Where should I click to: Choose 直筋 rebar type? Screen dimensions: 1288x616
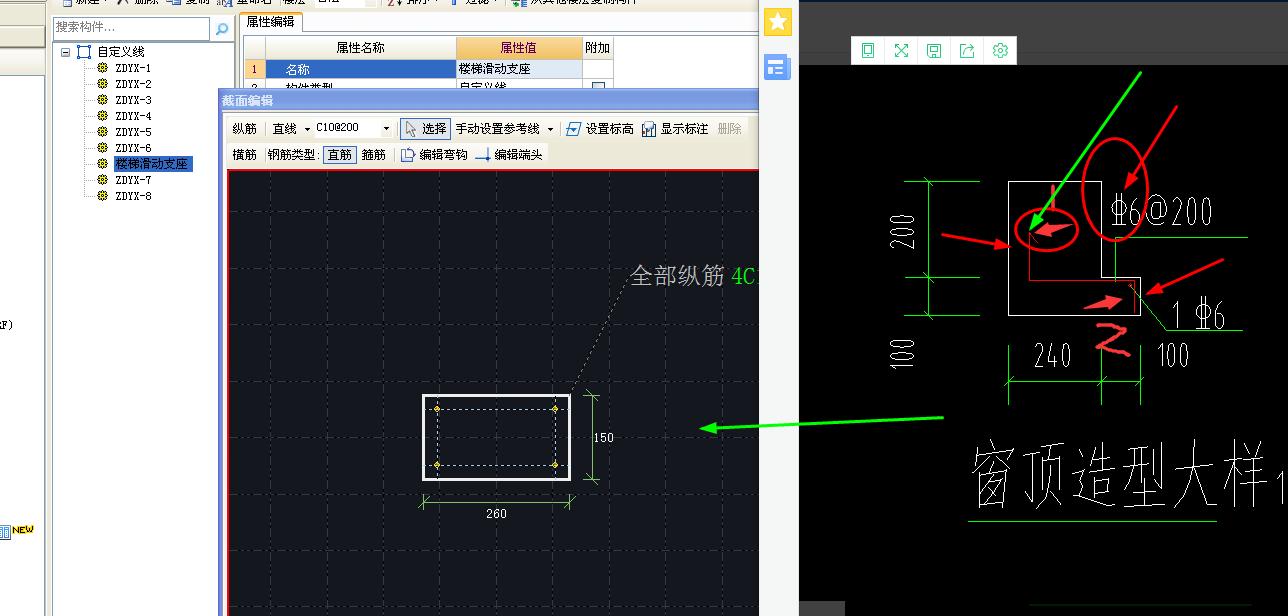pyautogui.click(x=340, y=155)
